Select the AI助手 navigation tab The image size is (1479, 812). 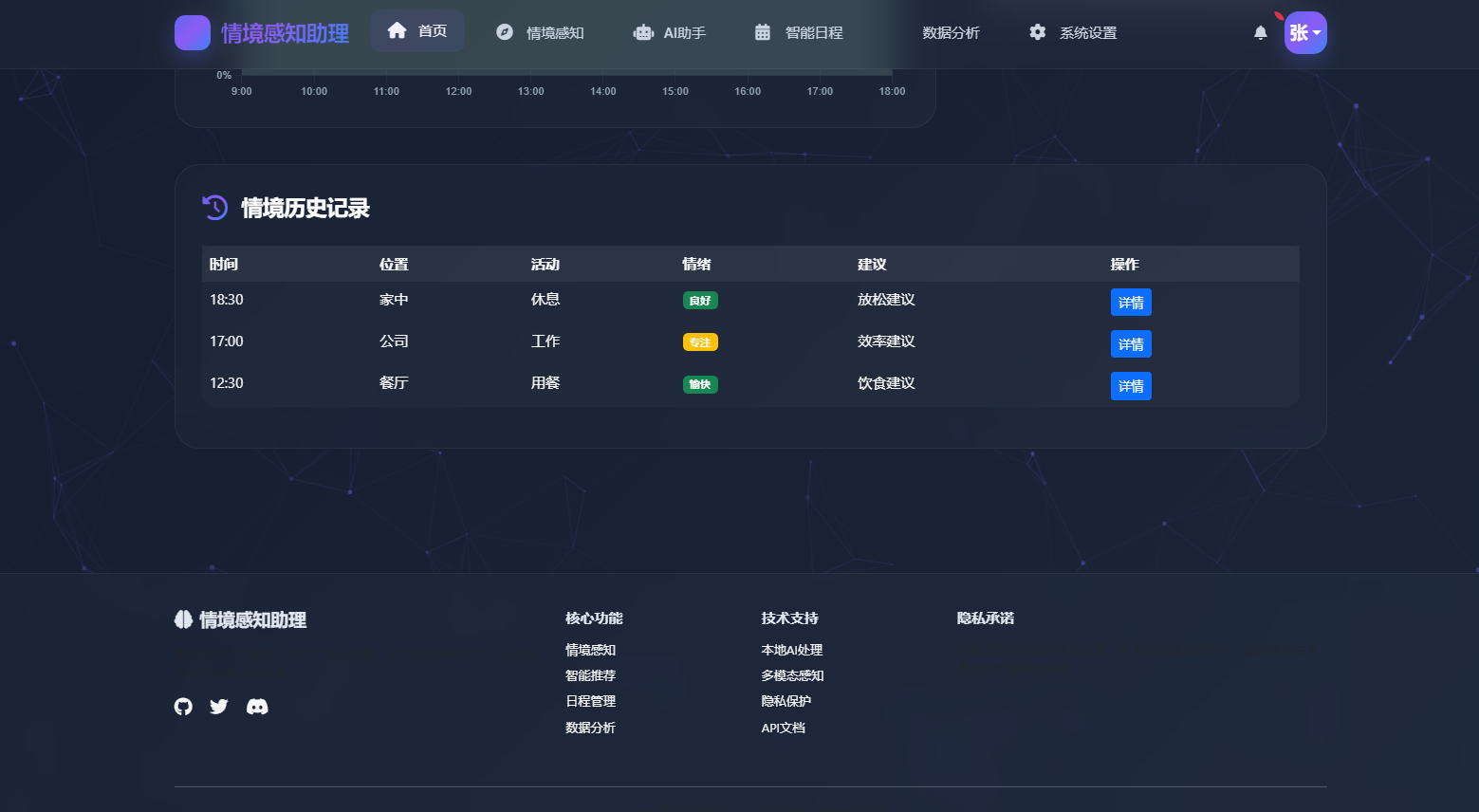(670, 31)
